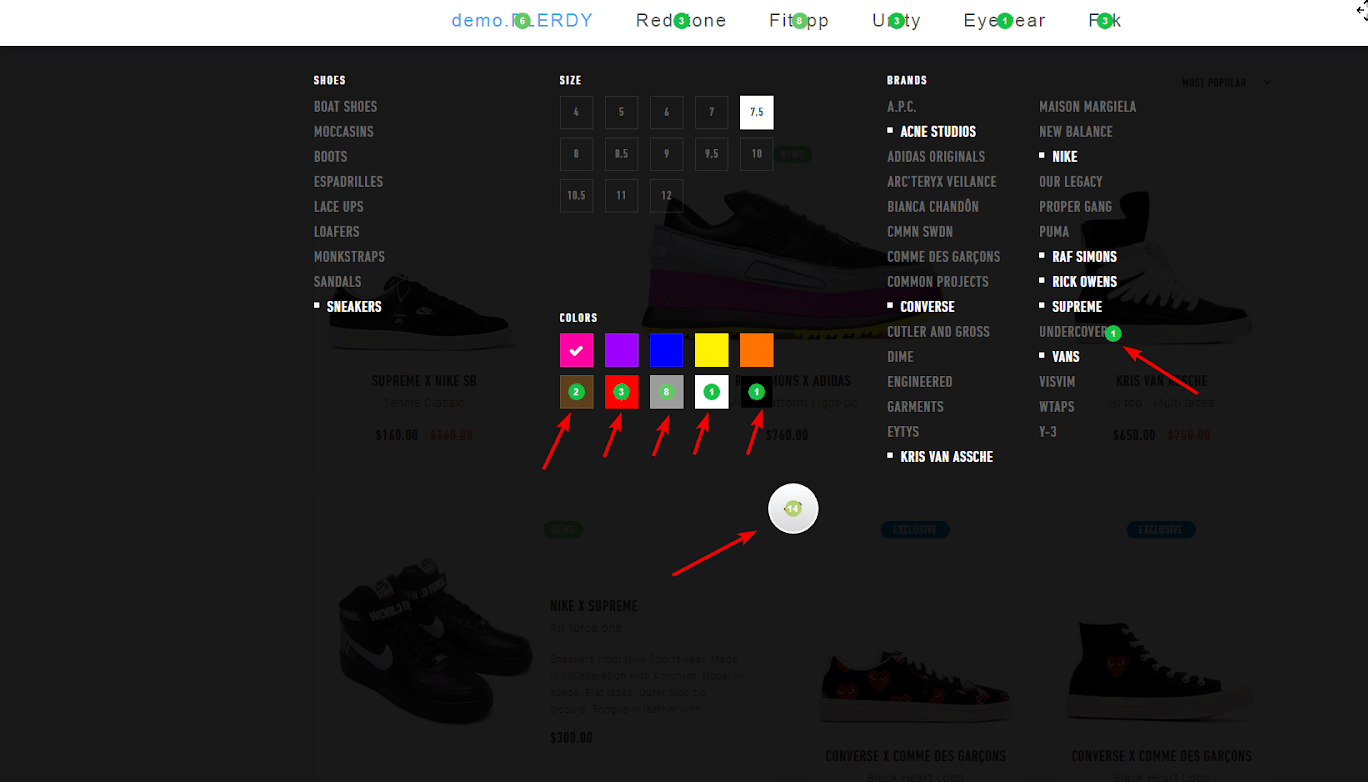
Task: Uncheck the Supreme brand
Action: pos(1071,307)
